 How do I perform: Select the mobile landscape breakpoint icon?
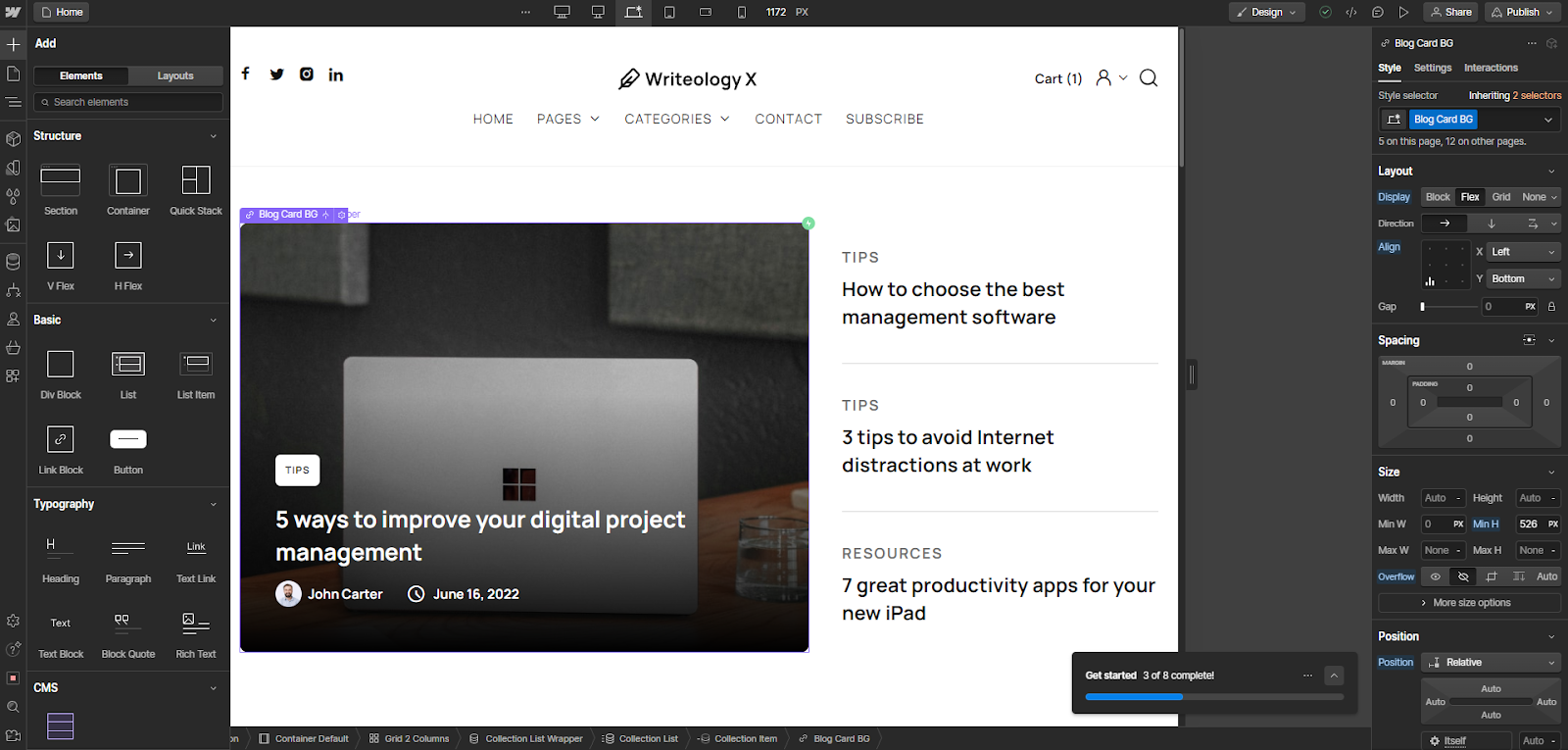[706, 12]
